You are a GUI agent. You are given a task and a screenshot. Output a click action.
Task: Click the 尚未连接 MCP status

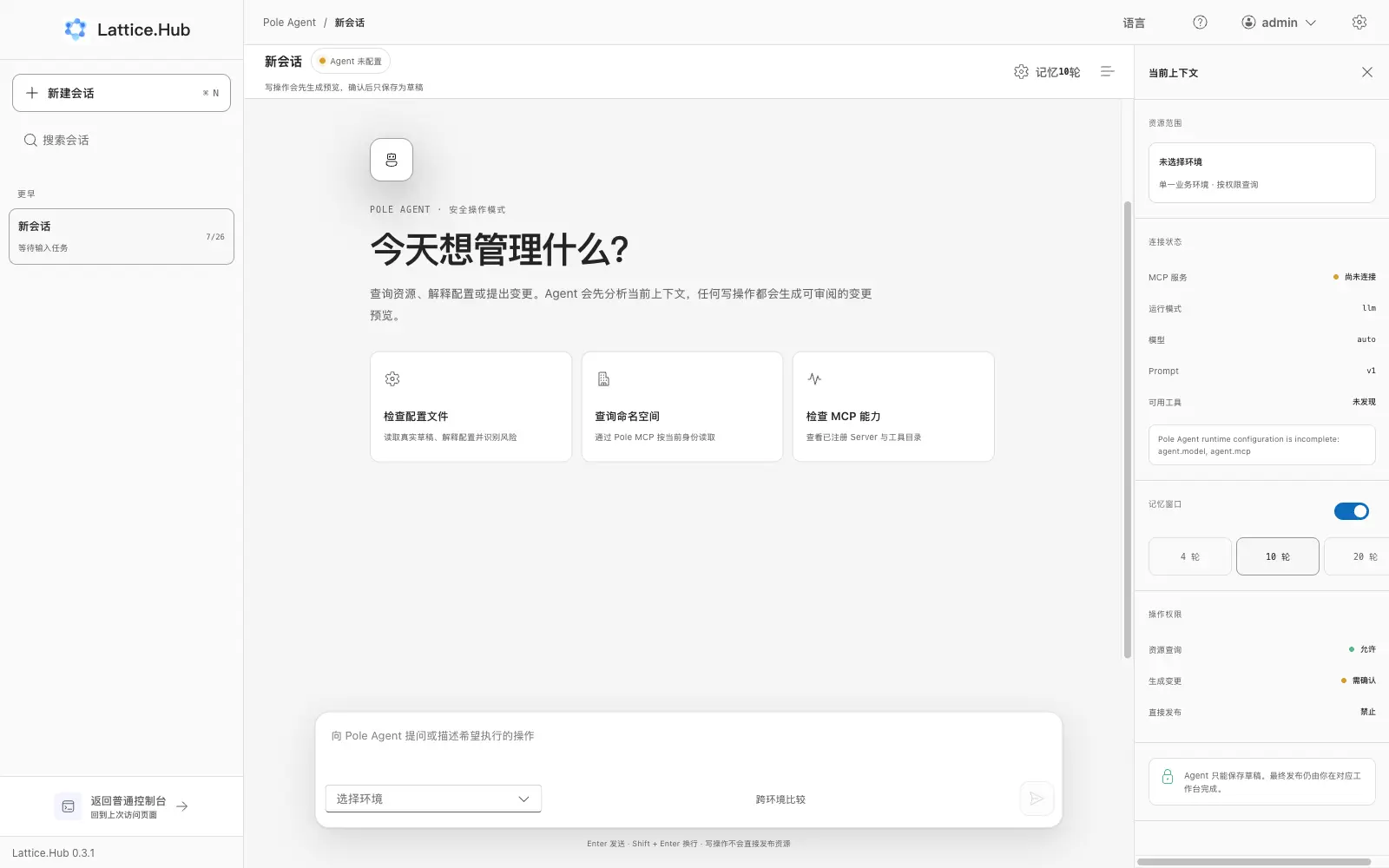(x=1354, y=277)
